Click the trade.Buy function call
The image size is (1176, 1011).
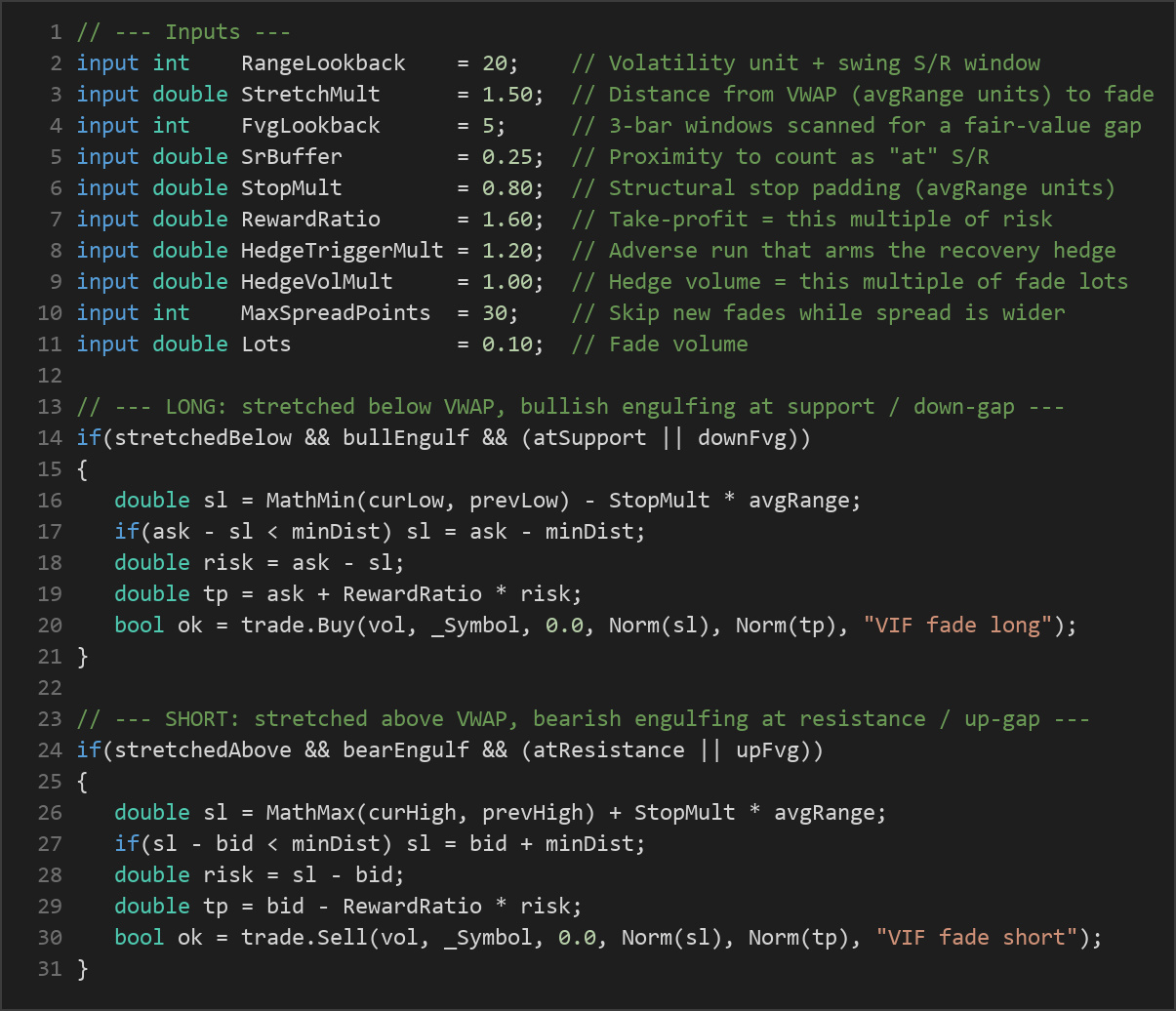[298, 626]
